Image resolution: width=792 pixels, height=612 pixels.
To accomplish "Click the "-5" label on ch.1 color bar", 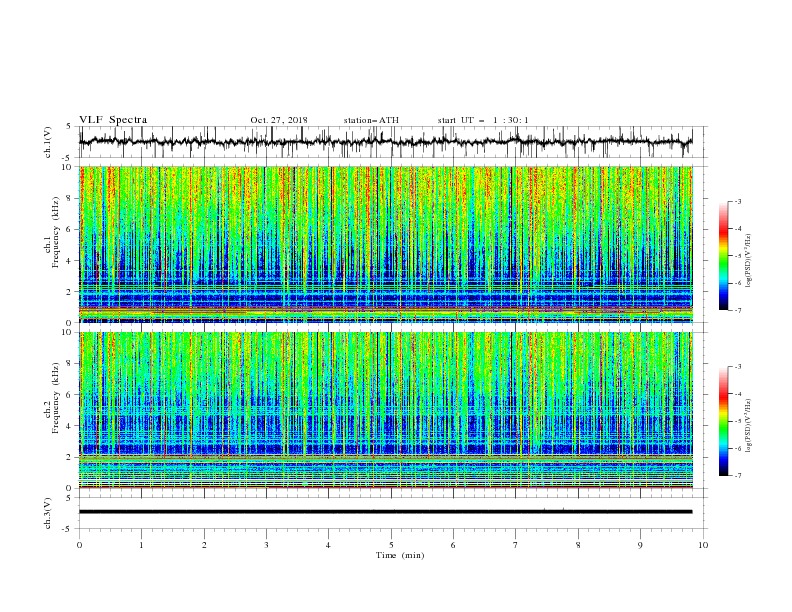I will click(738, 256).
